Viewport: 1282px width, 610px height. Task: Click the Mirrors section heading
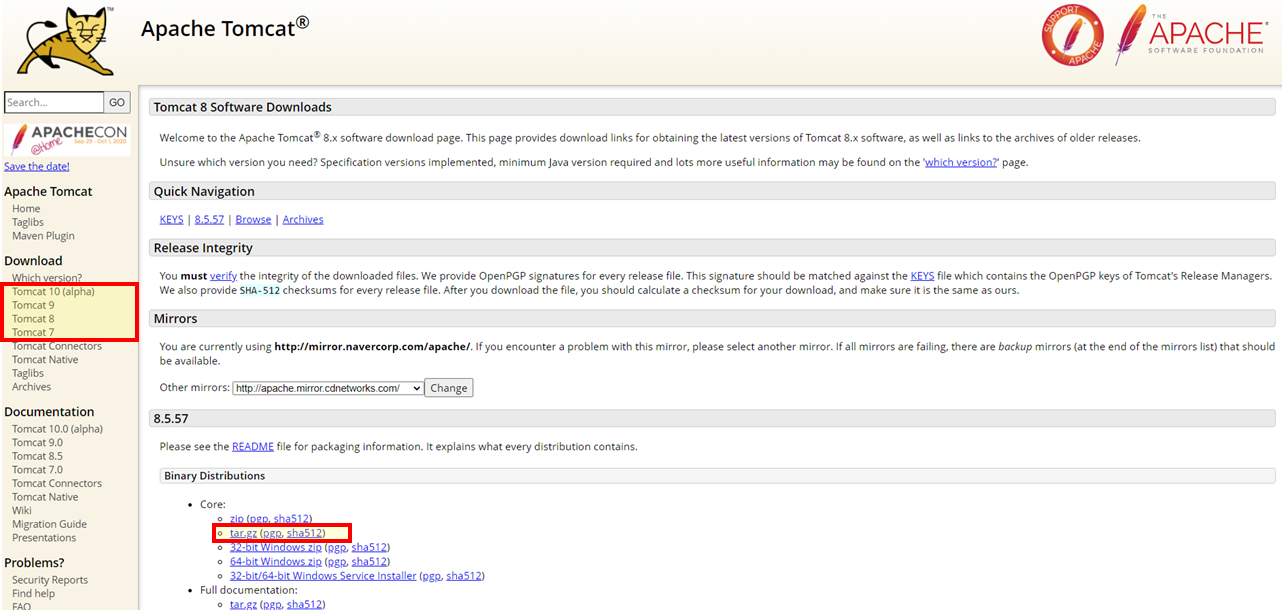tap(175, 318)
